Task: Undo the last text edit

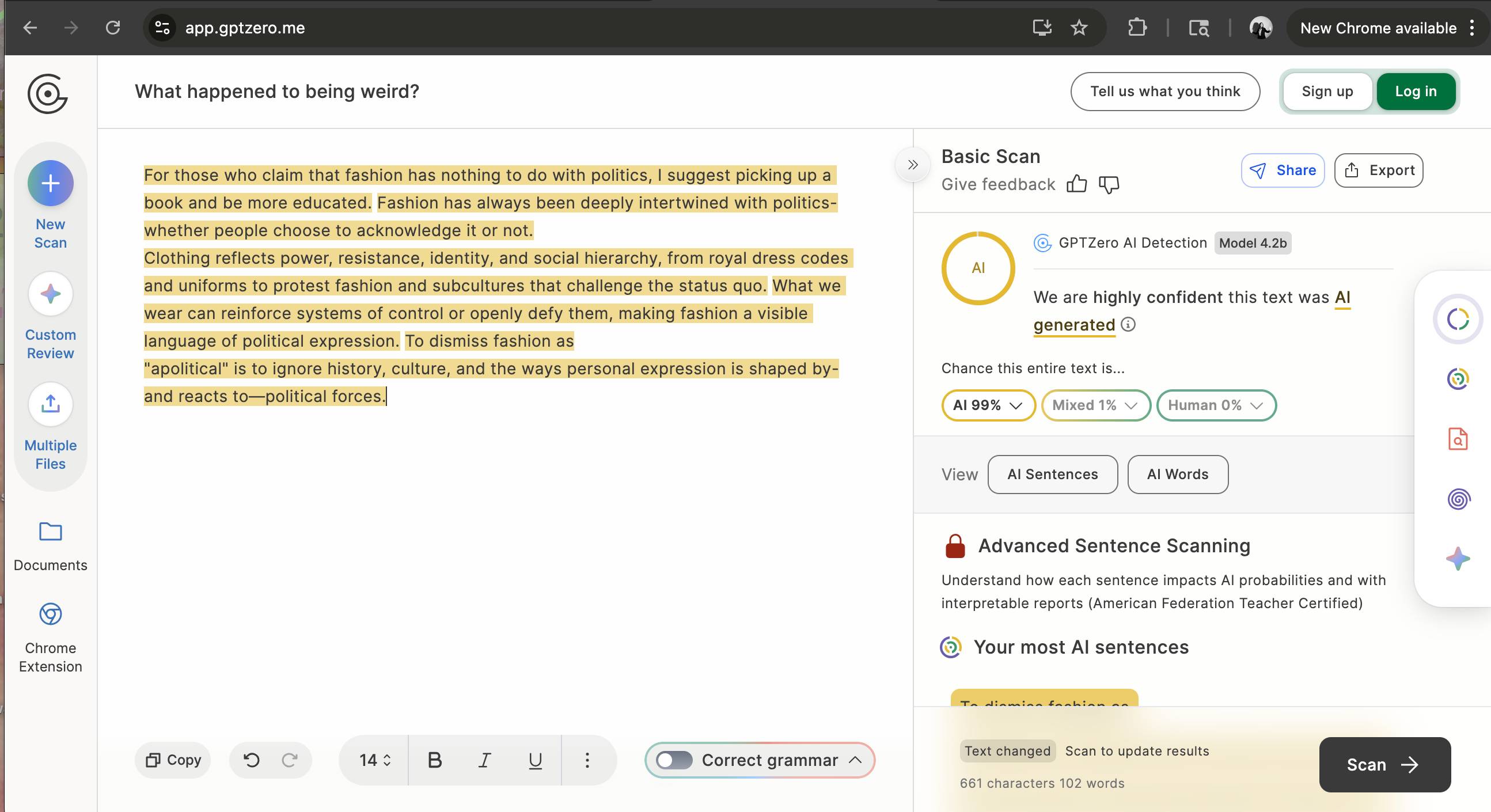Action: [x=251, y=760]
